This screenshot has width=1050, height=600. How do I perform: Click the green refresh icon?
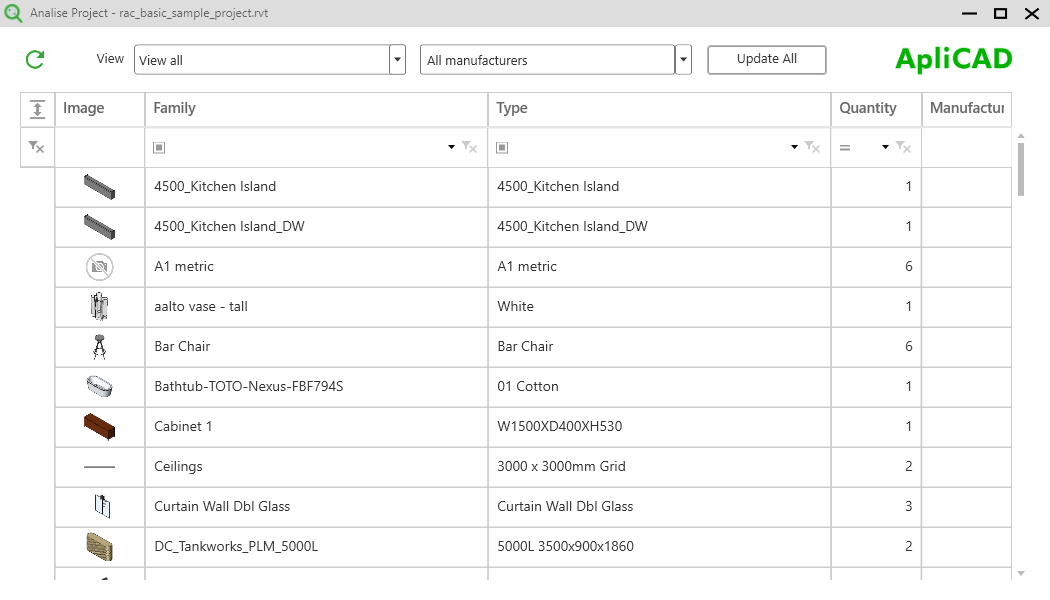coord(34,59)
